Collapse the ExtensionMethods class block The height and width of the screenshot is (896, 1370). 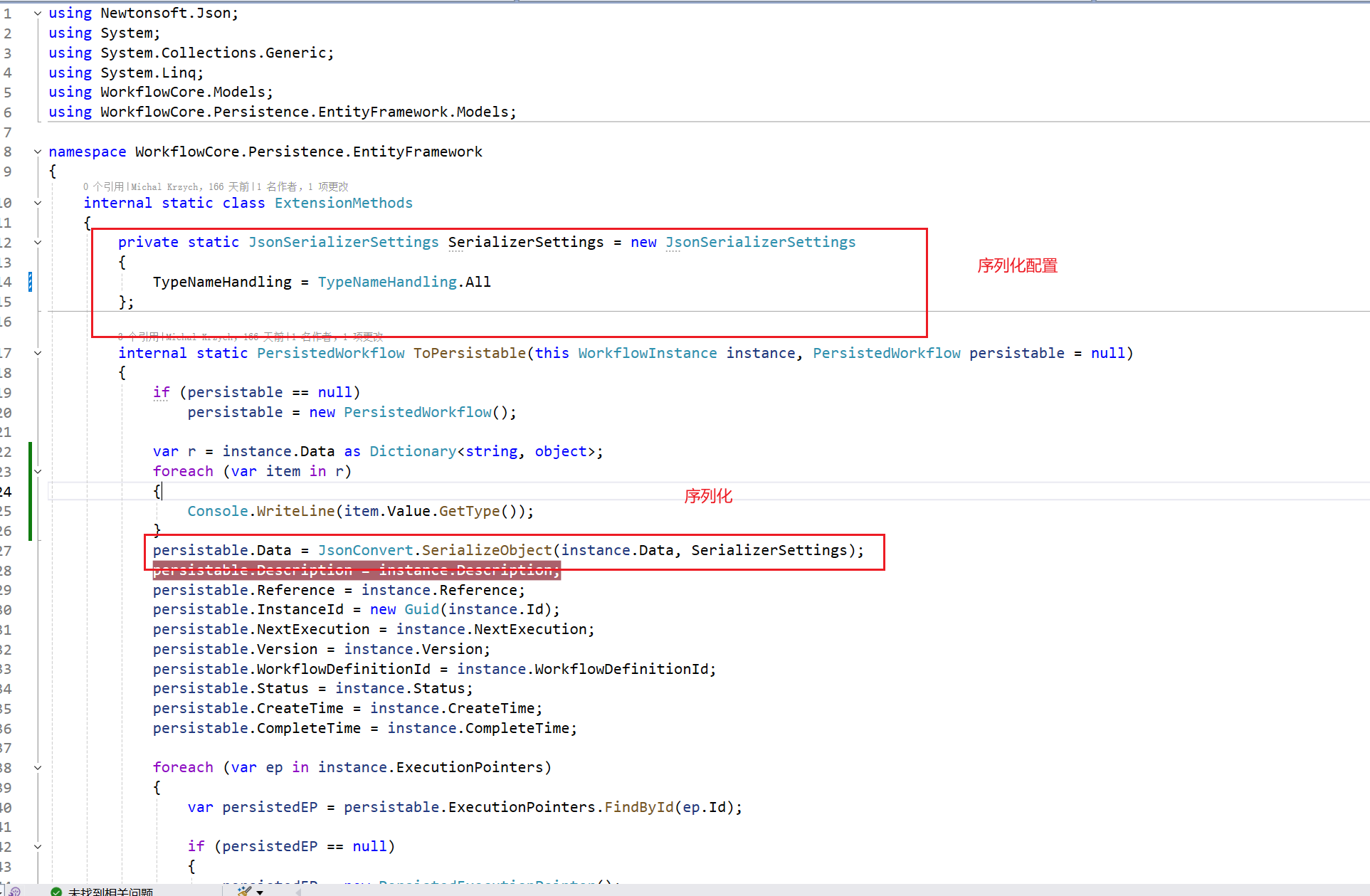(x=38, y=203)
